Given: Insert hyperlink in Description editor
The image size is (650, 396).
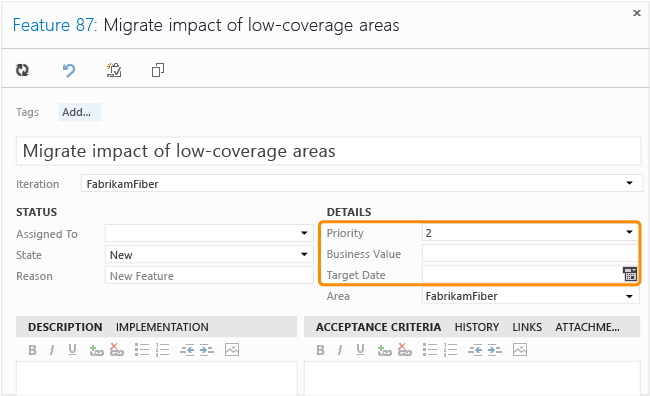Looking at the screenshot, I should [96, 350].
